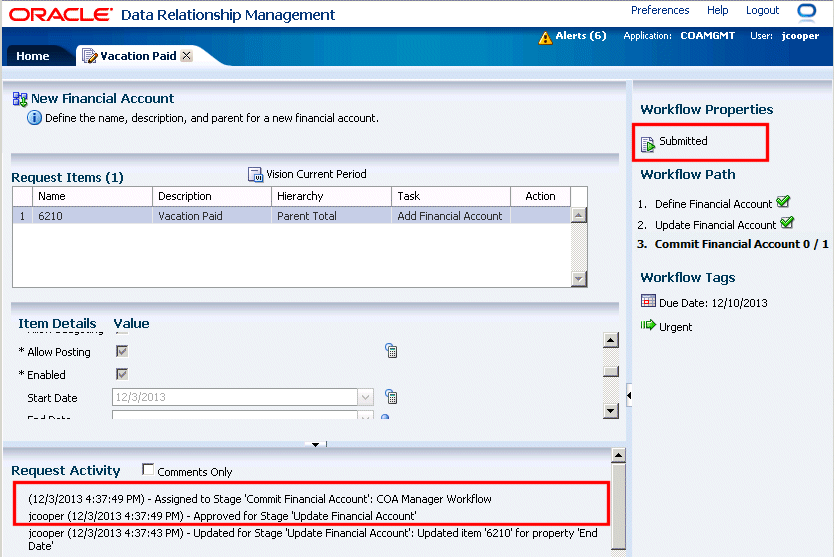Image resolution: width=834 pixels, height=557 pixels.
Task: Click the info icon beside Define the name
Action: pos(34,118)
